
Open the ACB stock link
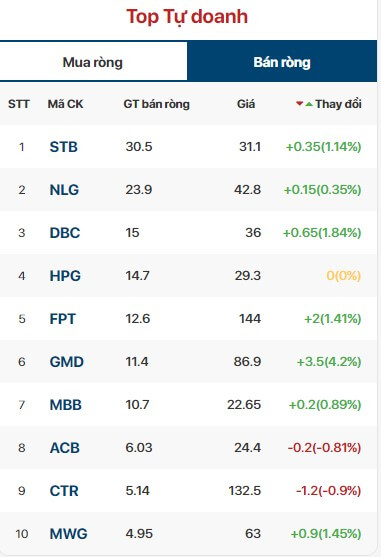pyautogui.click(x=65, y=448)
